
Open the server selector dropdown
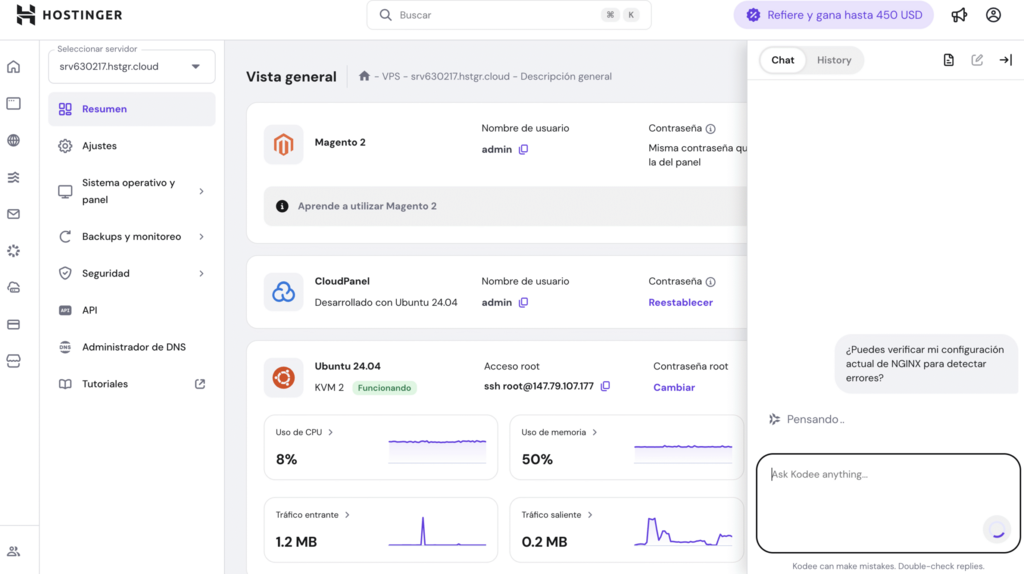pos(131,67)
